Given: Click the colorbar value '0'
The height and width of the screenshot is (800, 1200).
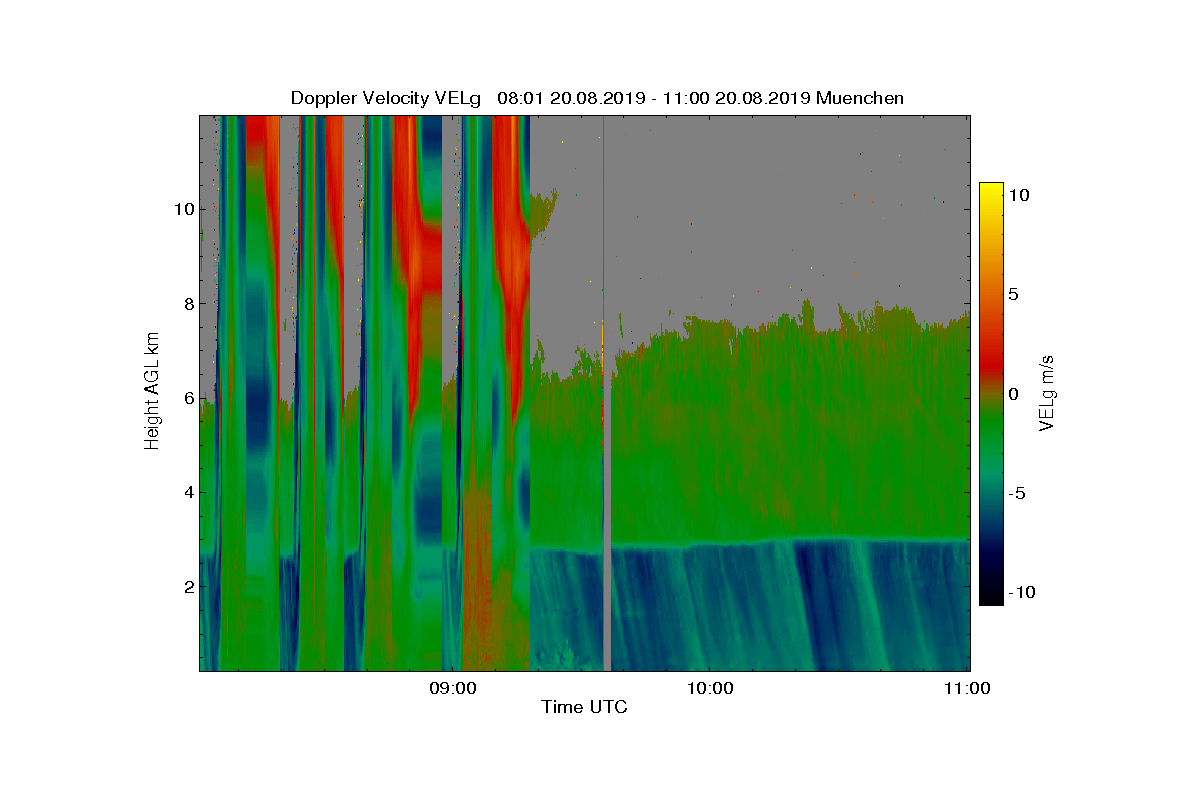Looking at the screenshot, I should (1013, 394).
